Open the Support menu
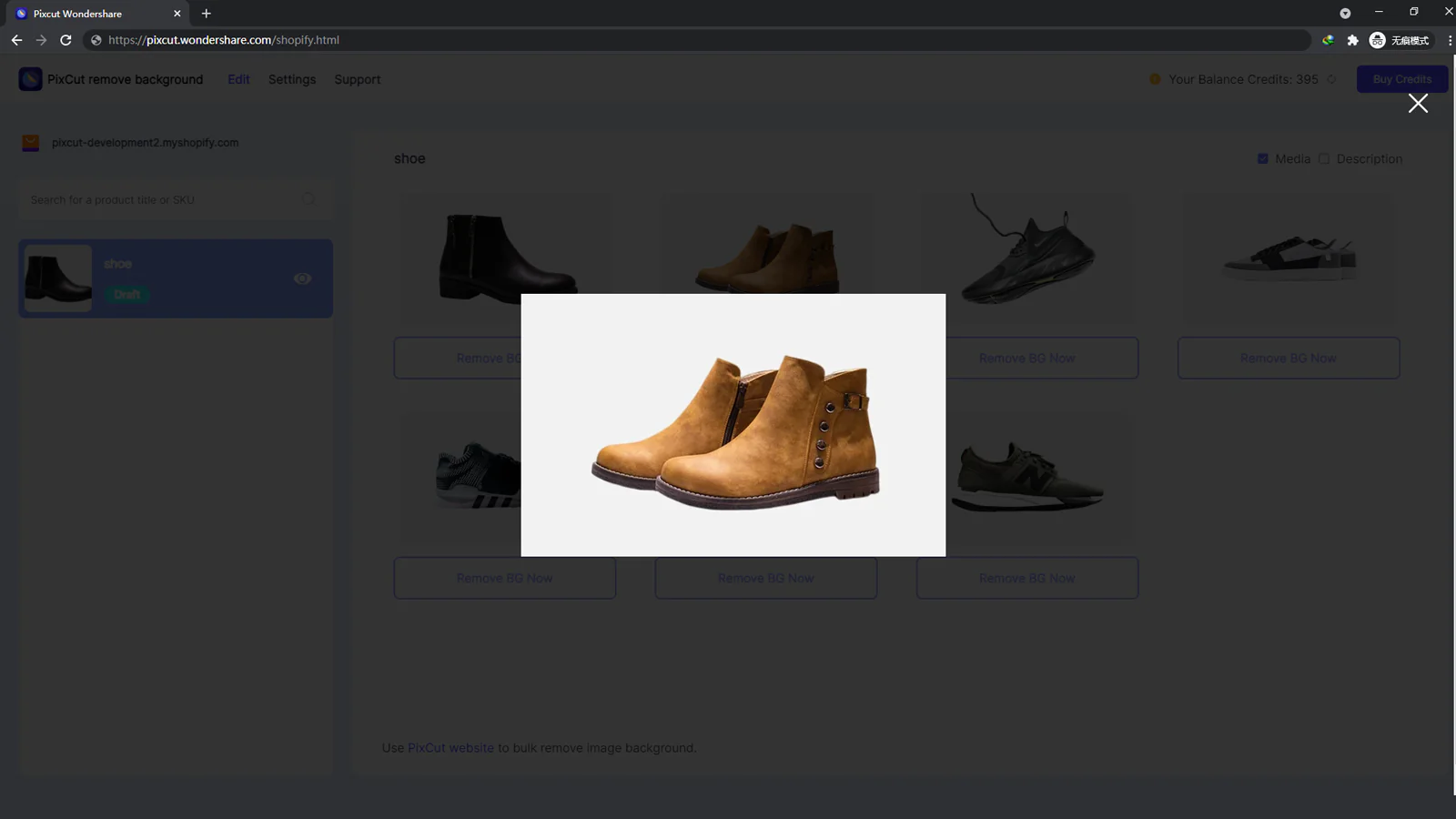 coord(357,79)
